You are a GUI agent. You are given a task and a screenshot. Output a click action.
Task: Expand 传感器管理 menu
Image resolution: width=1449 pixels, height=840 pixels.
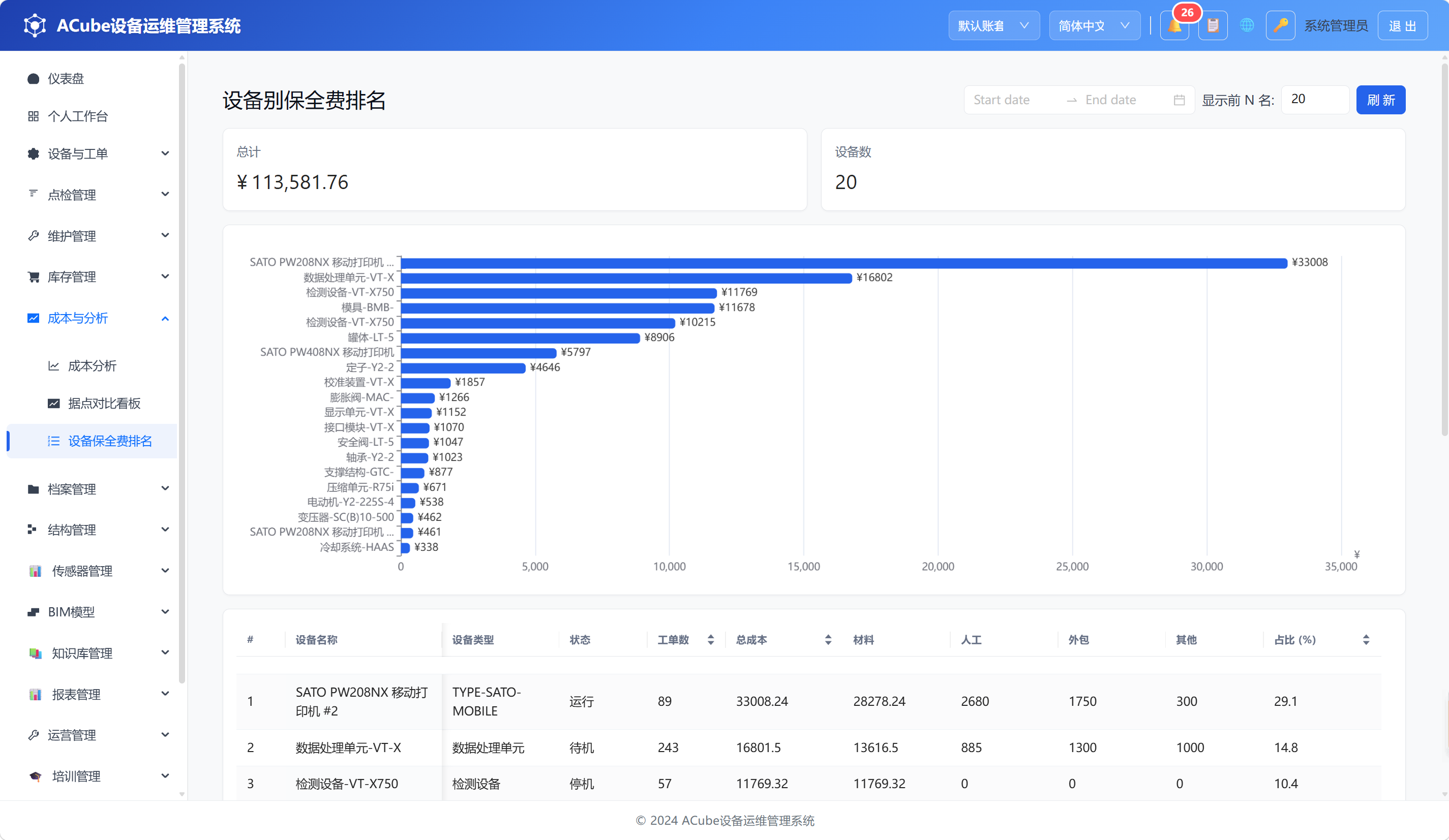tap(92, 571)
